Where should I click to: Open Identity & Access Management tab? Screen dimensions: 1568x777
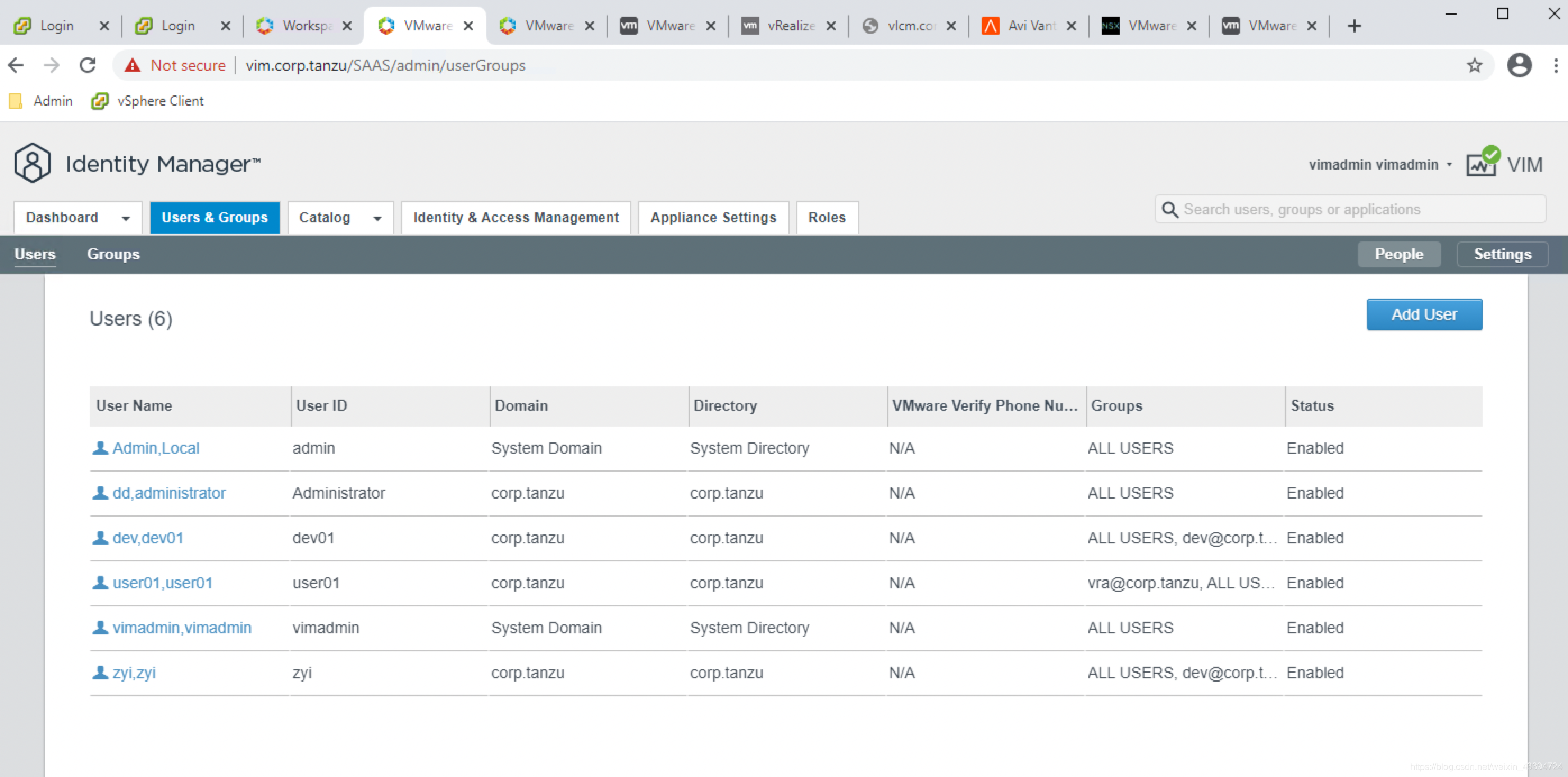[x=516, y=217]
